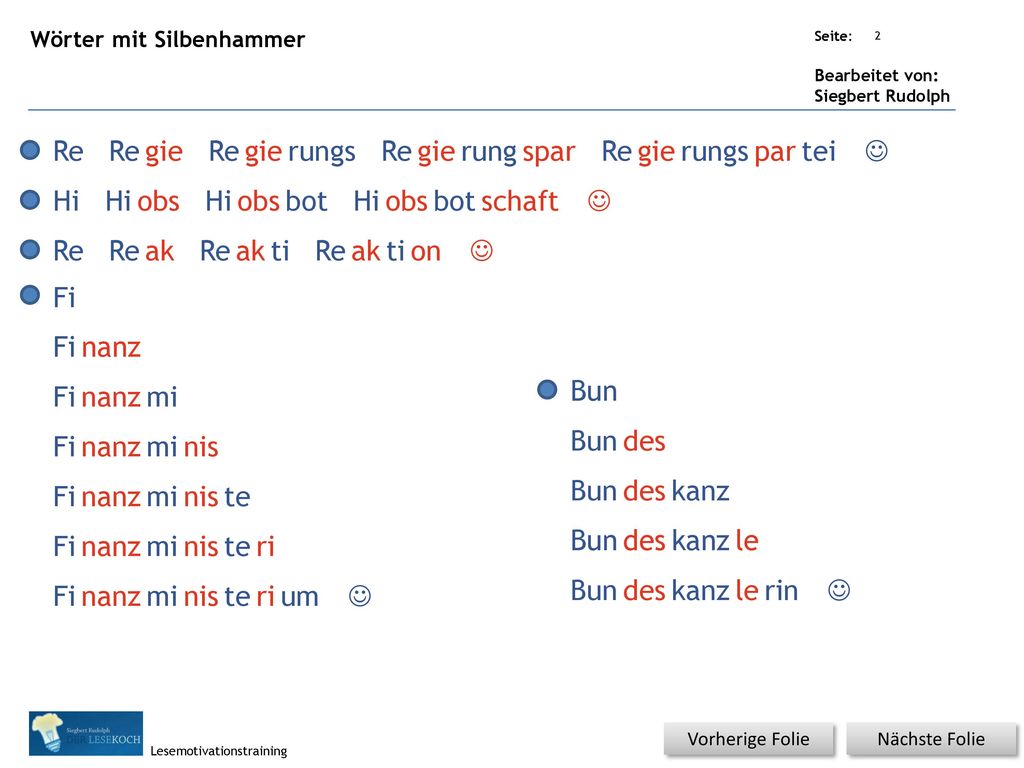Screen dimensions: 1024x768
Task: Click the Seite page number 2
Action: (x=877, y=36)
